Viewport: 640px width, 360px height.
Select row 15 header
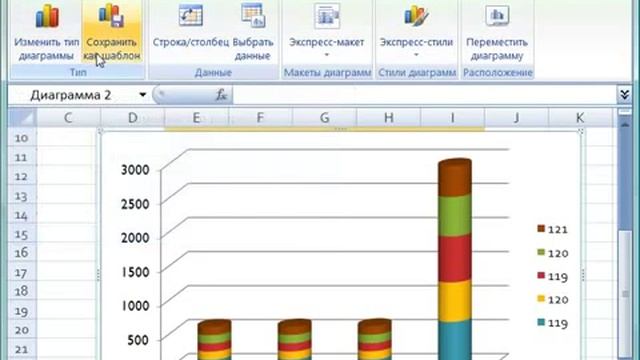point(22,234)
